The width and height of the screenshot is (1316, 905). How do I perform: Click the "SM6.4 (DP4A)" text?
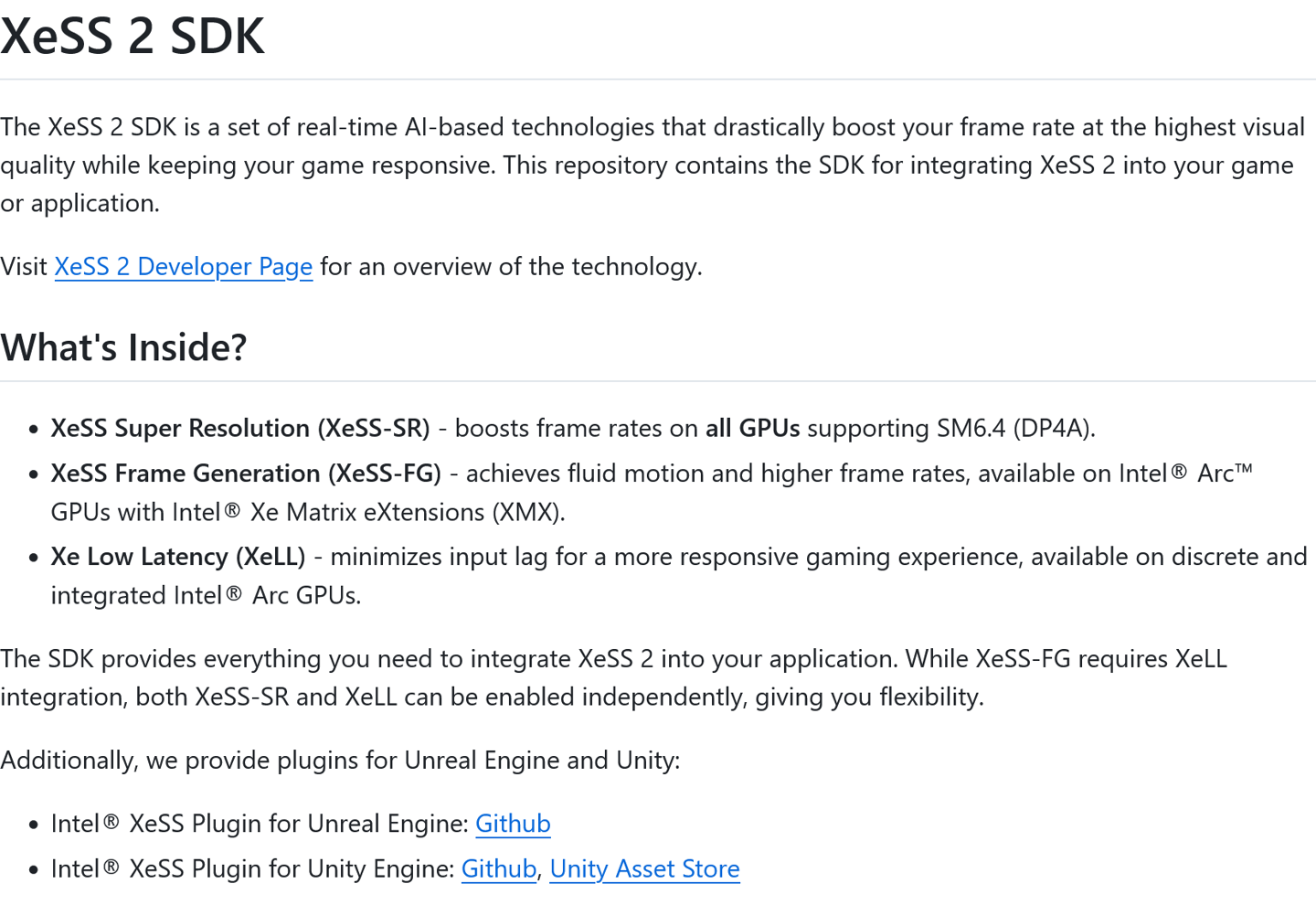[x=1014, y=429]
